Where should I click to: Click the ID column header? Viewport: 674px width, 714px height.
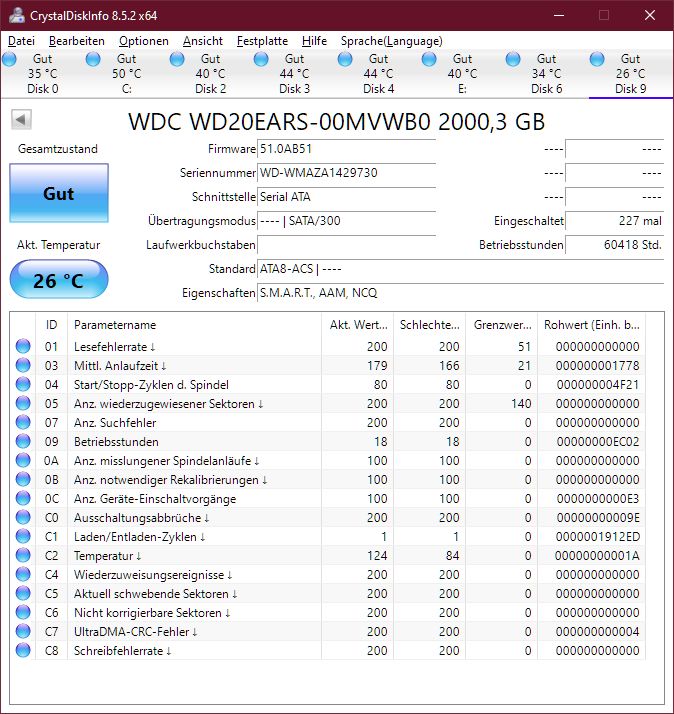pos(51,325)
